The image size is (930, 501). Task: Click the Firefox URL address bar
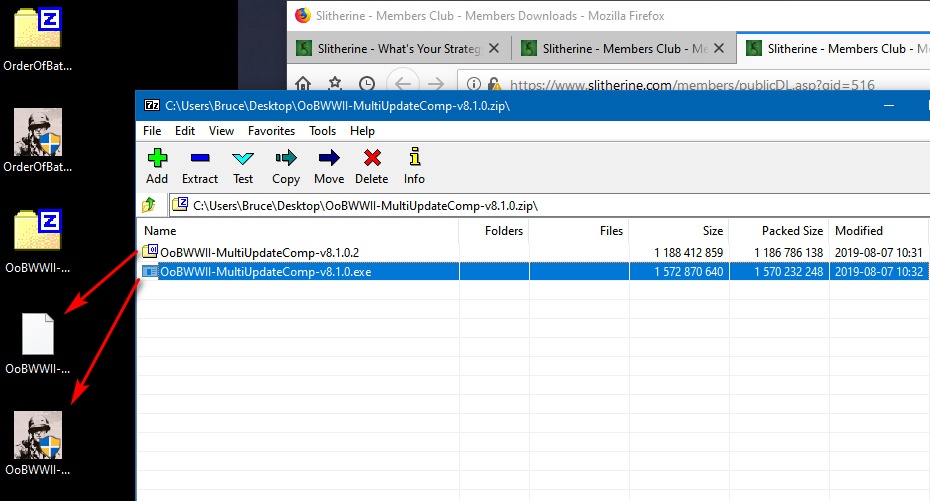click(690, 86)
